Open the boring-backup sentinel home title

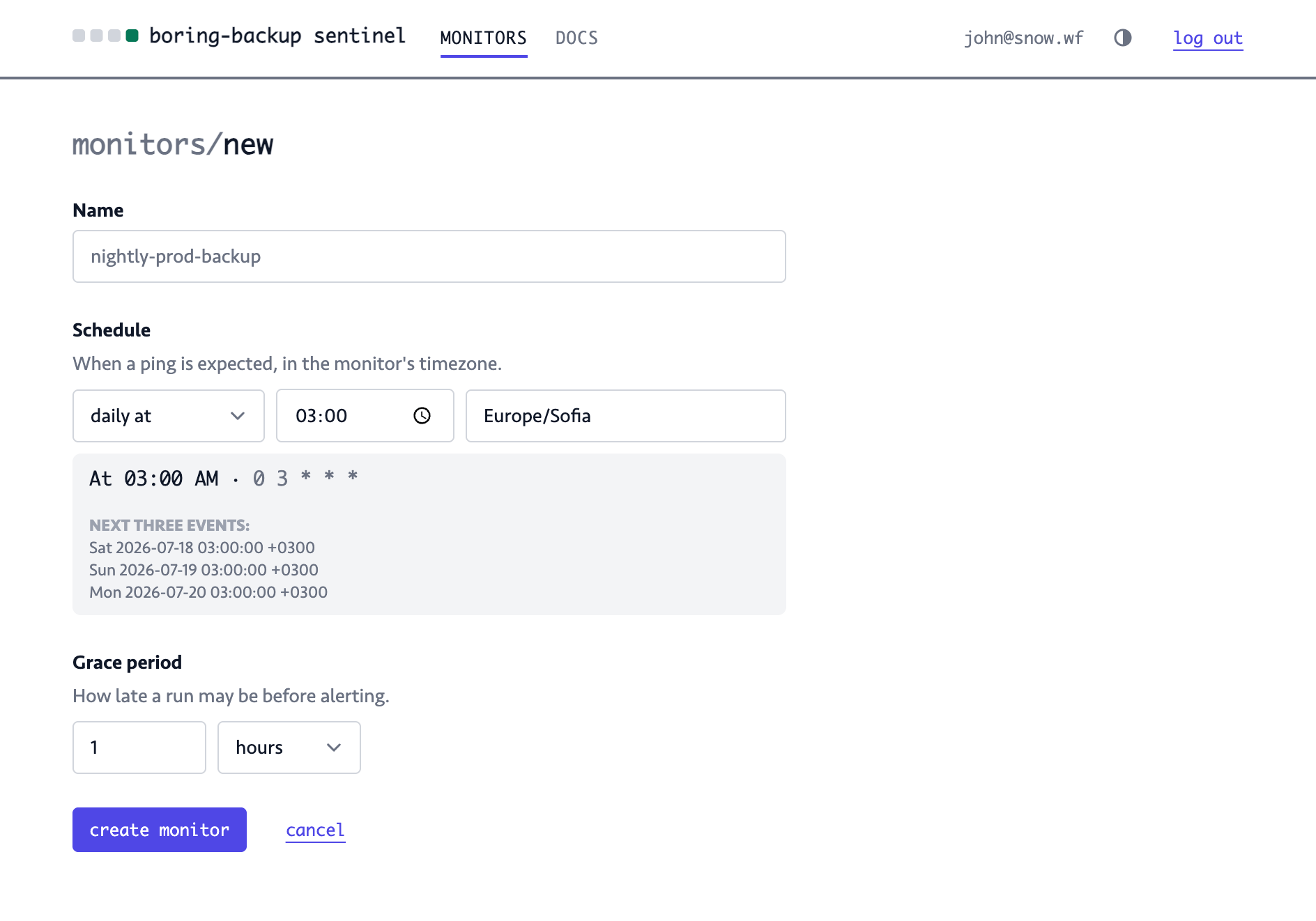pos(277,36)
